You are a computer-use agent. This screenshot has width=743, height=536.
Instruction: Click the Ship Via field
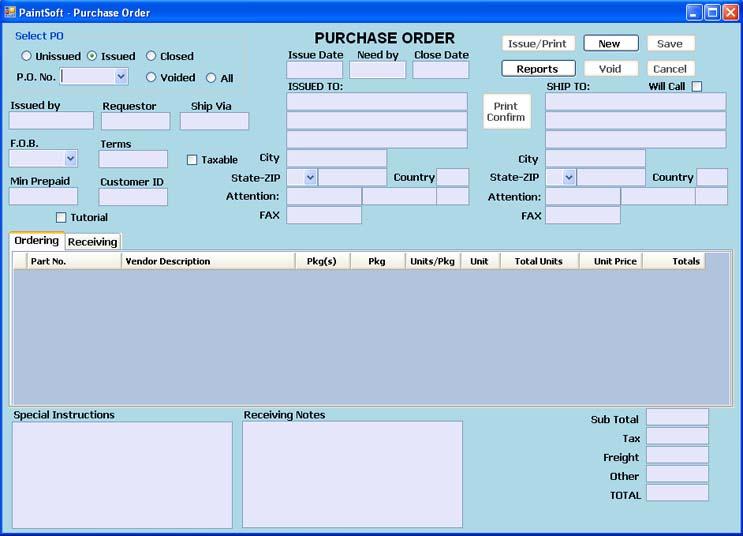(x=214, y=121)
